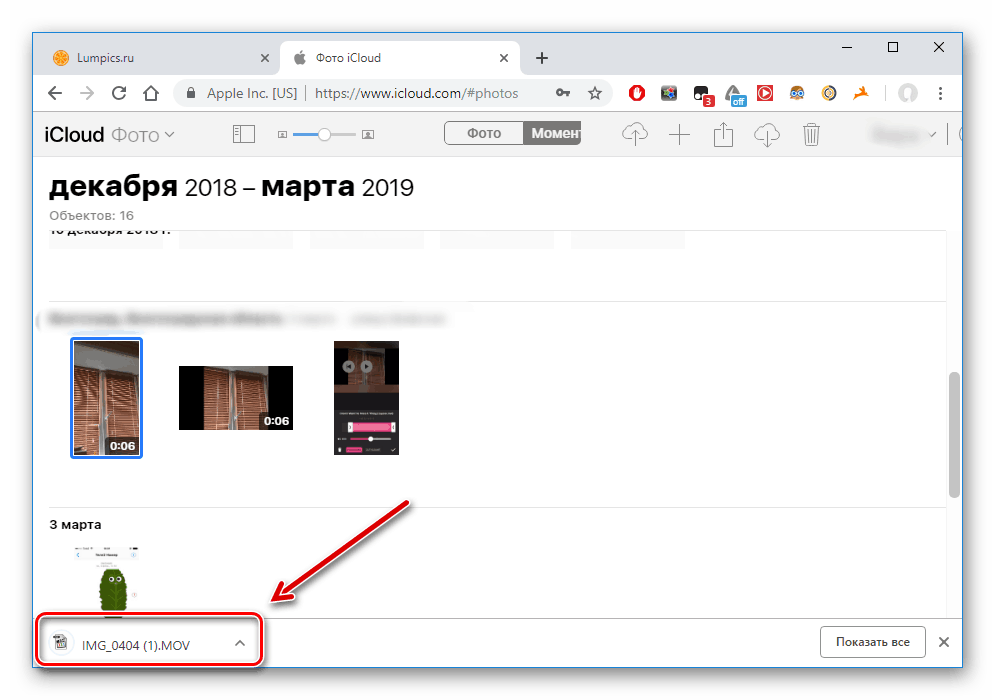Open the red ad blocker extension
Screen dimensions: 995x700
[636, 93]
